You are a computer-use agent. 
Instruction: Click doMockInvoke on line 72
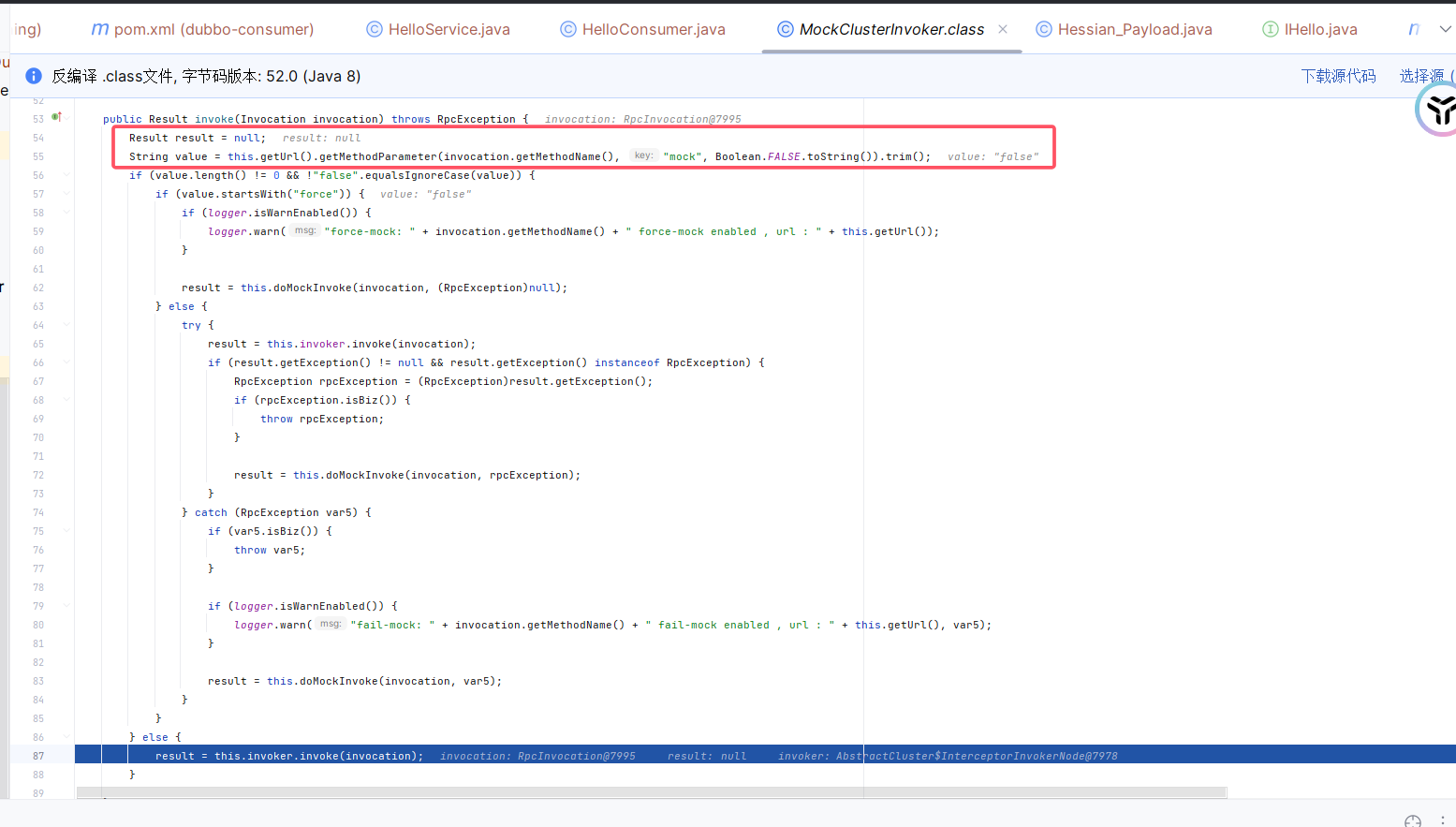(365, 475)
